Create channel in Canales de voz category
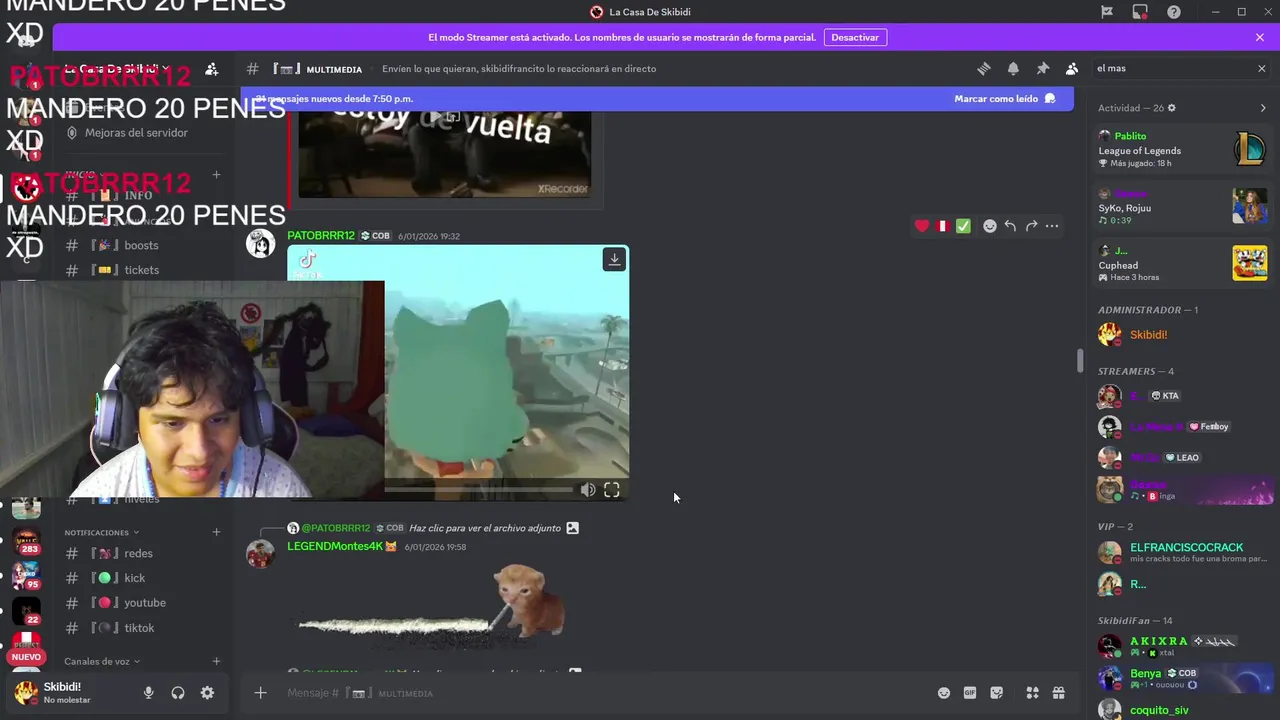Image resolution: width=1280 pixels, height=720 pixels. tap(216, 661)
